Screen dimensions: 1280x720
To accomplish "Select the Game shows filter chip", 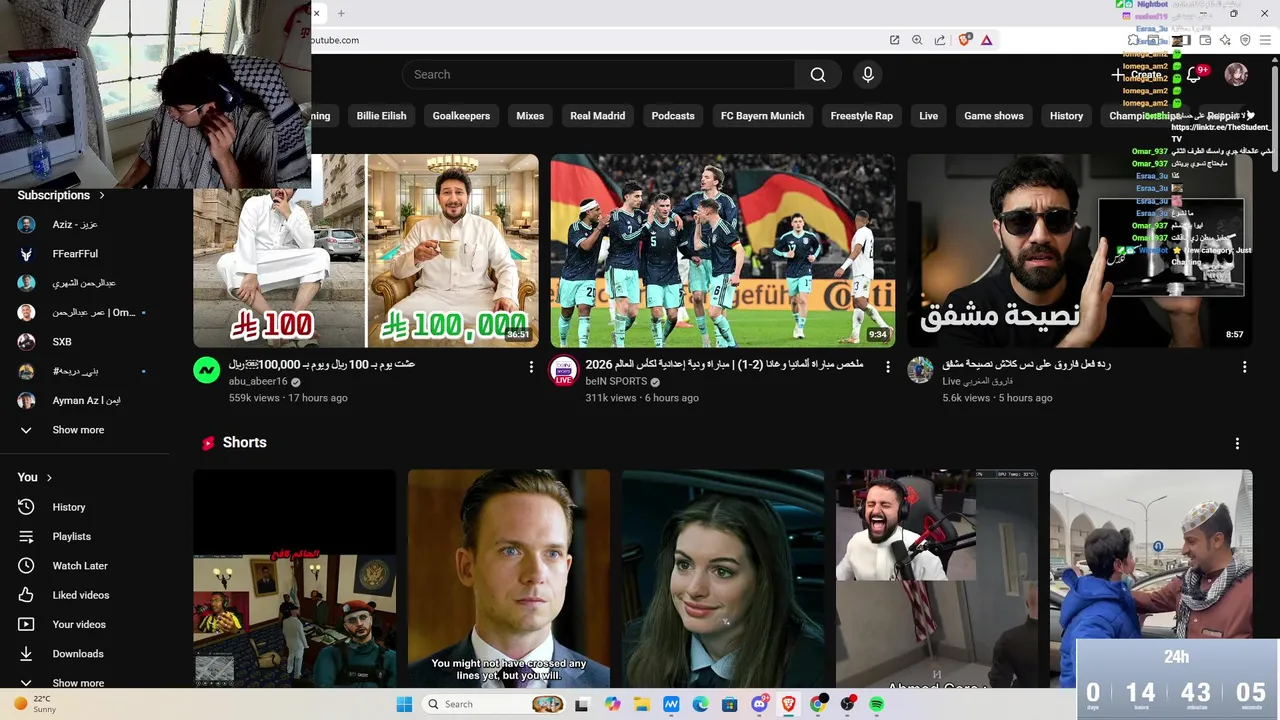I will coord(993,116).
